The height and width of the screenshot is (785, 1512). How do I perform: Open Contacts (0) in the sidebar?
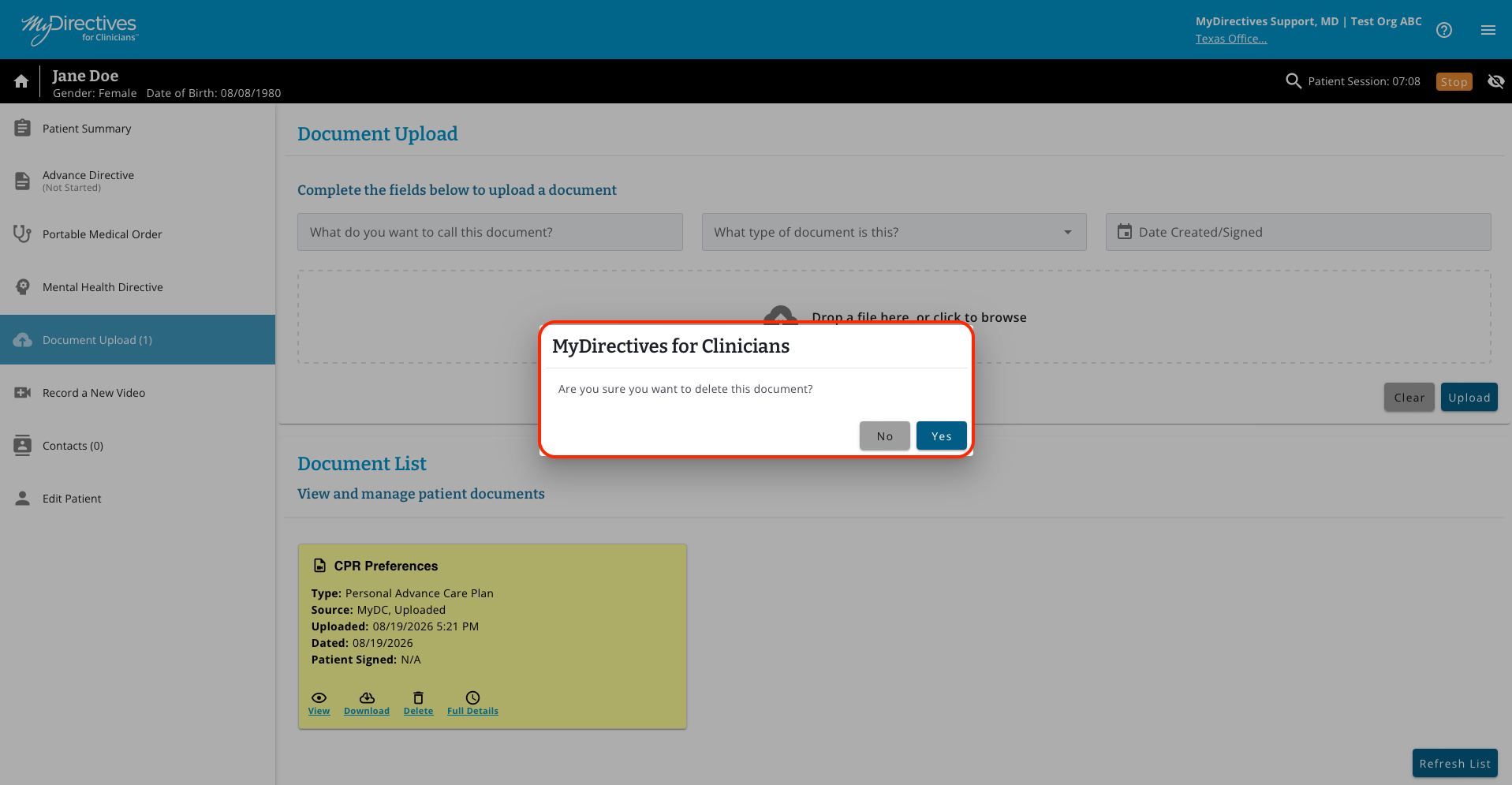137,446
